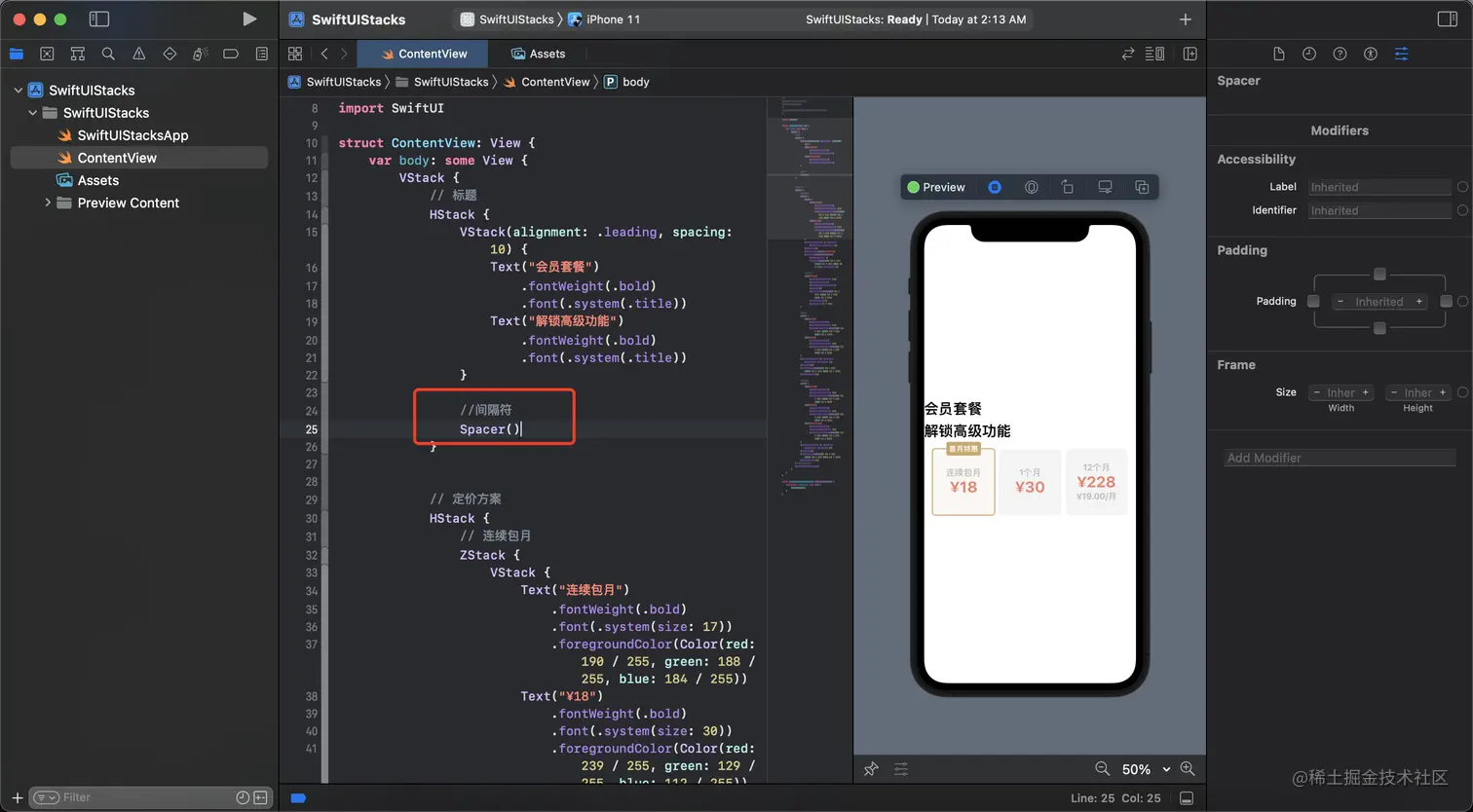Click the Padding circle indicator
The height and width of the screenshot is (812, 1473).
pos(1462,302)
